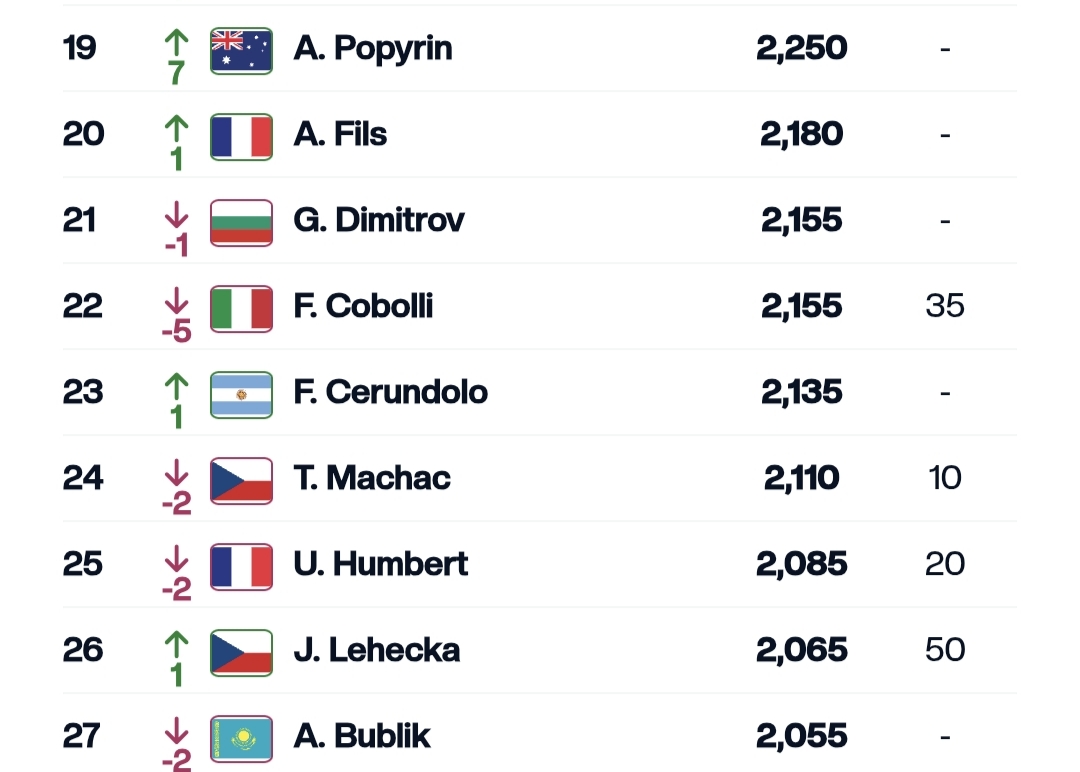Open T. Machac's player page
Image resolution: width=1080 pixels, height=772 pixels.
click(x=372, y=479)
